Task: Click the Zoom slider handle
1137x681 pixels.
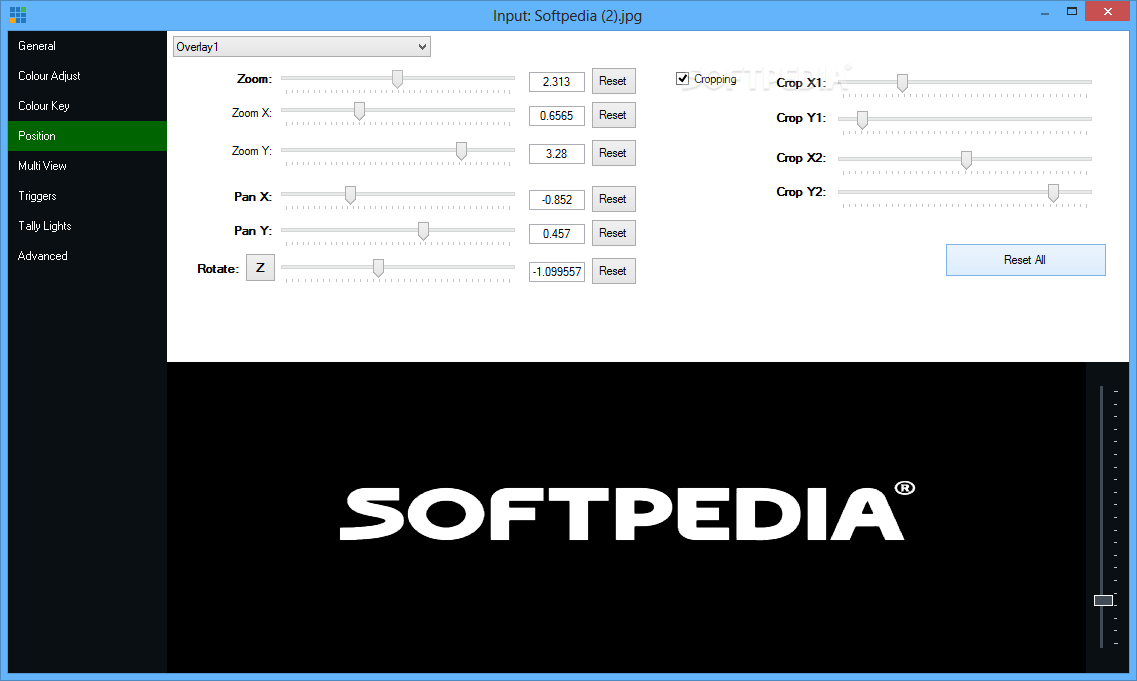Action: 397,79
